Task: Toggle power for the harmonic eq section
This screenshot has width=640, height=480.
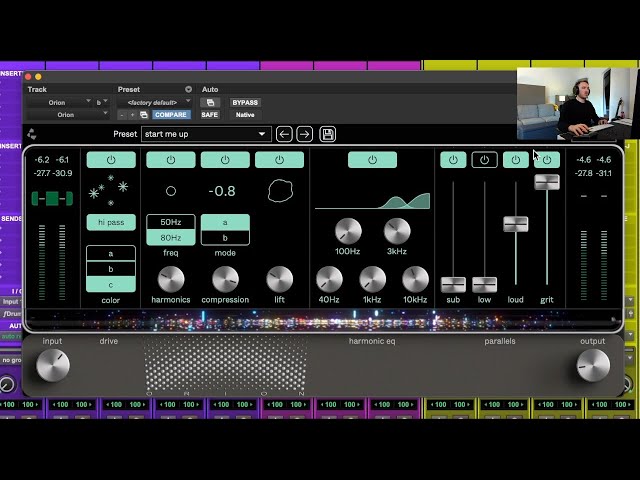Action: pyautogui.click(x=372, y=160)
